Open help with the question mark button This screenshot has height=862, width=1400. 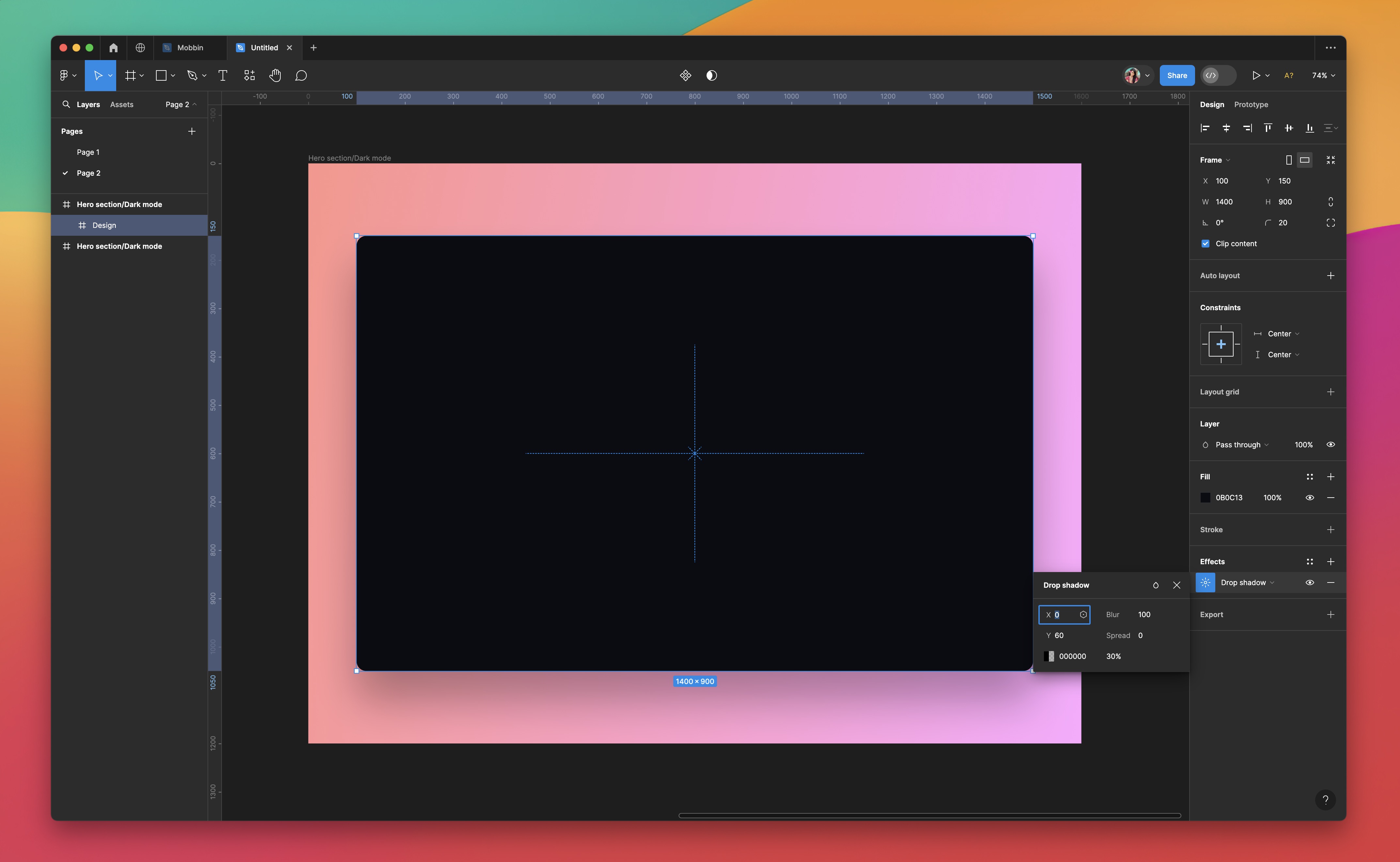[x=1325, y=799]
